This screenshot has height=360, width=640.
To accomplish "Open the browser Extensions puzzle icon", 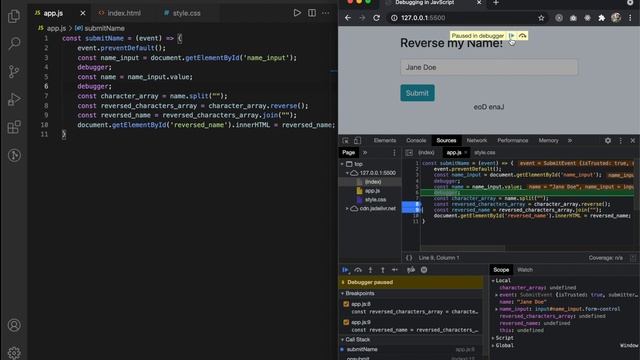I will [x=601, y=18].
